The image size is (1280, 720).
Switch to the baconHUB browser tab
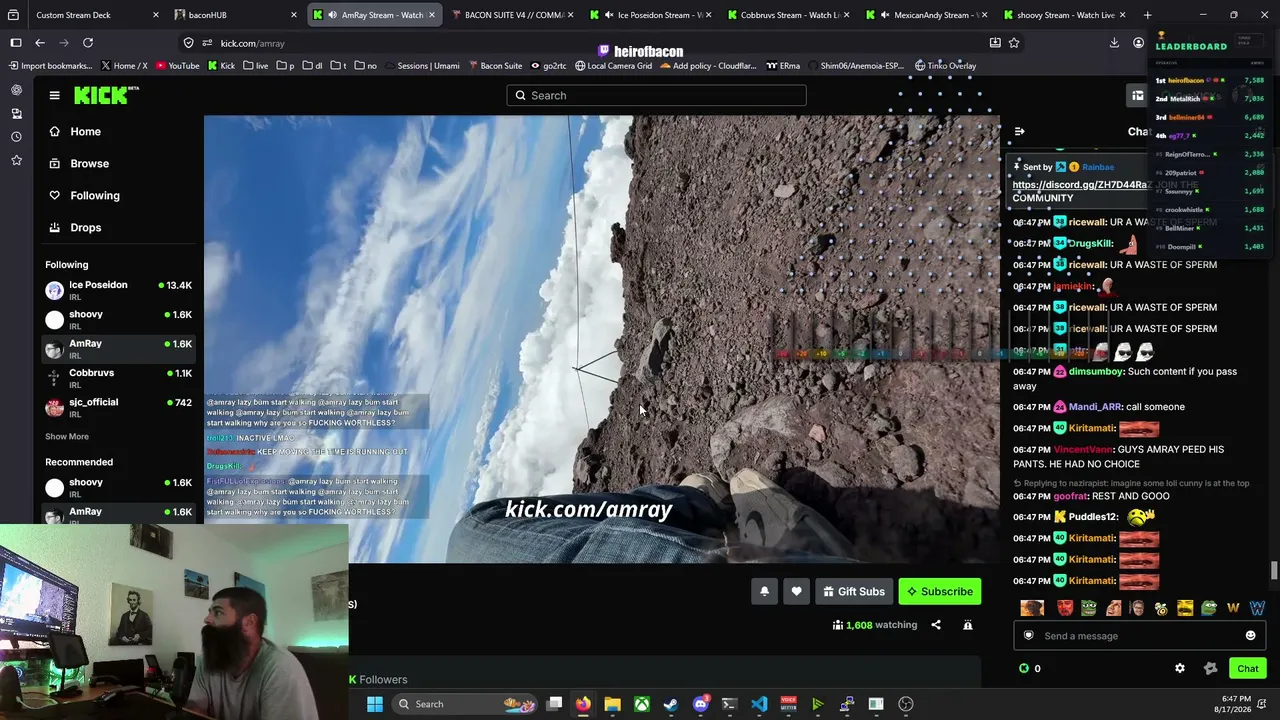234,15
